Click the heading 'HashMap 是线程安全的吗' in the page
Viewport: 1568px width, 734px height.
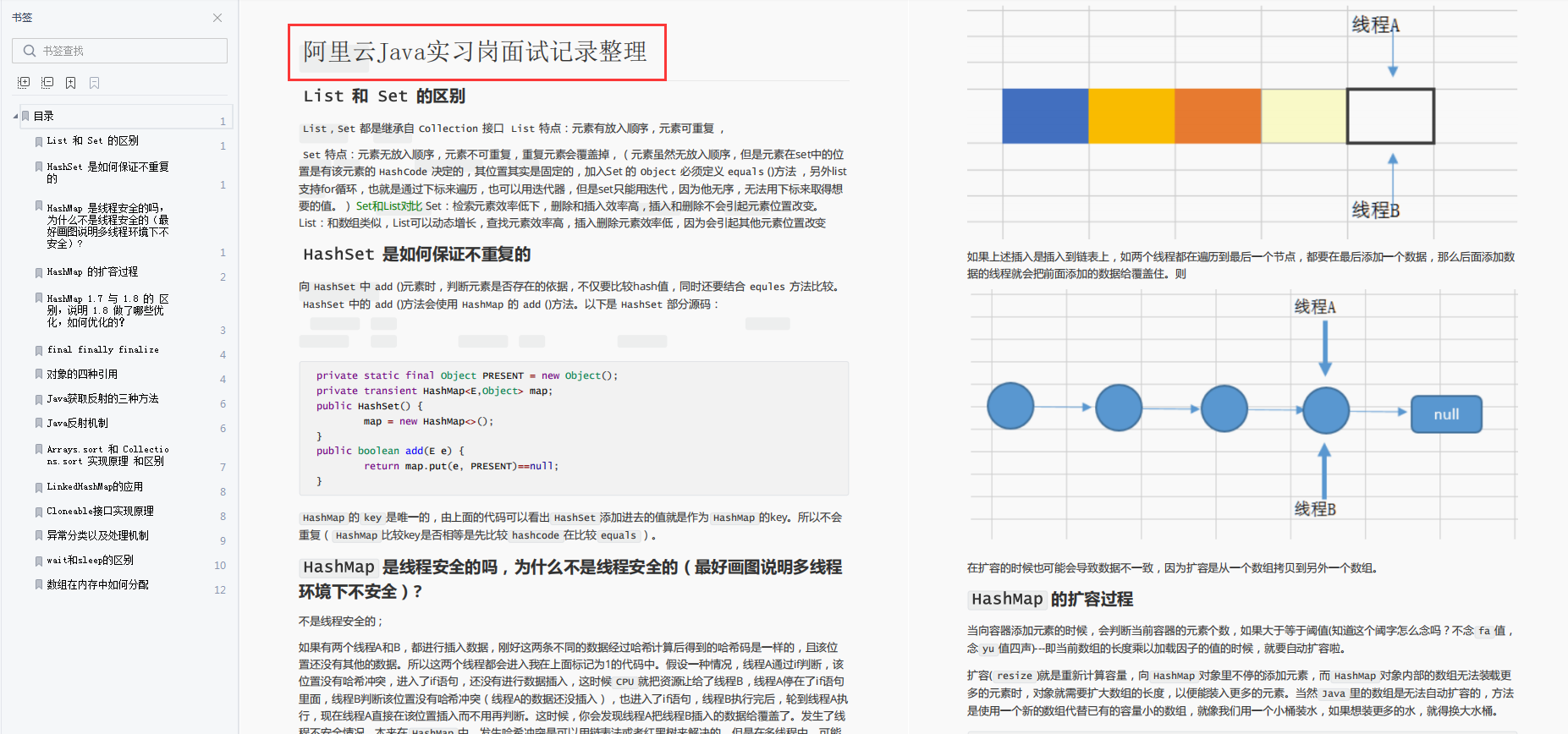pyautogui.click(x=570, y=578)
